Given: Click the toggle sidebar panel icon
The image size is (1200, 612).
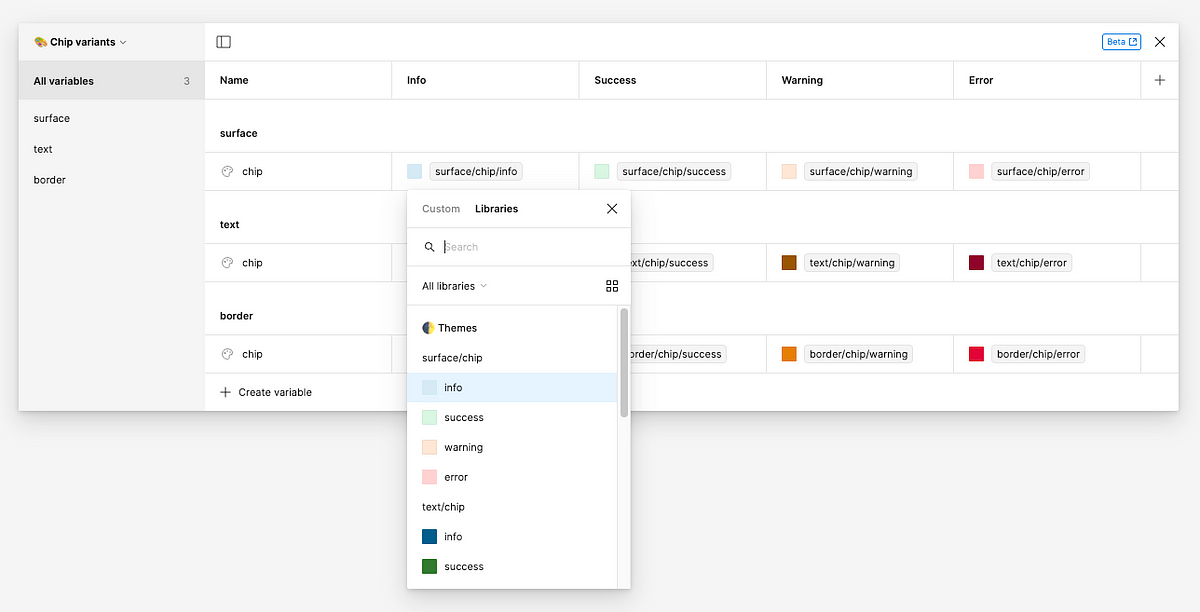Looking at the screenshot, I should [x=223, y=41].
